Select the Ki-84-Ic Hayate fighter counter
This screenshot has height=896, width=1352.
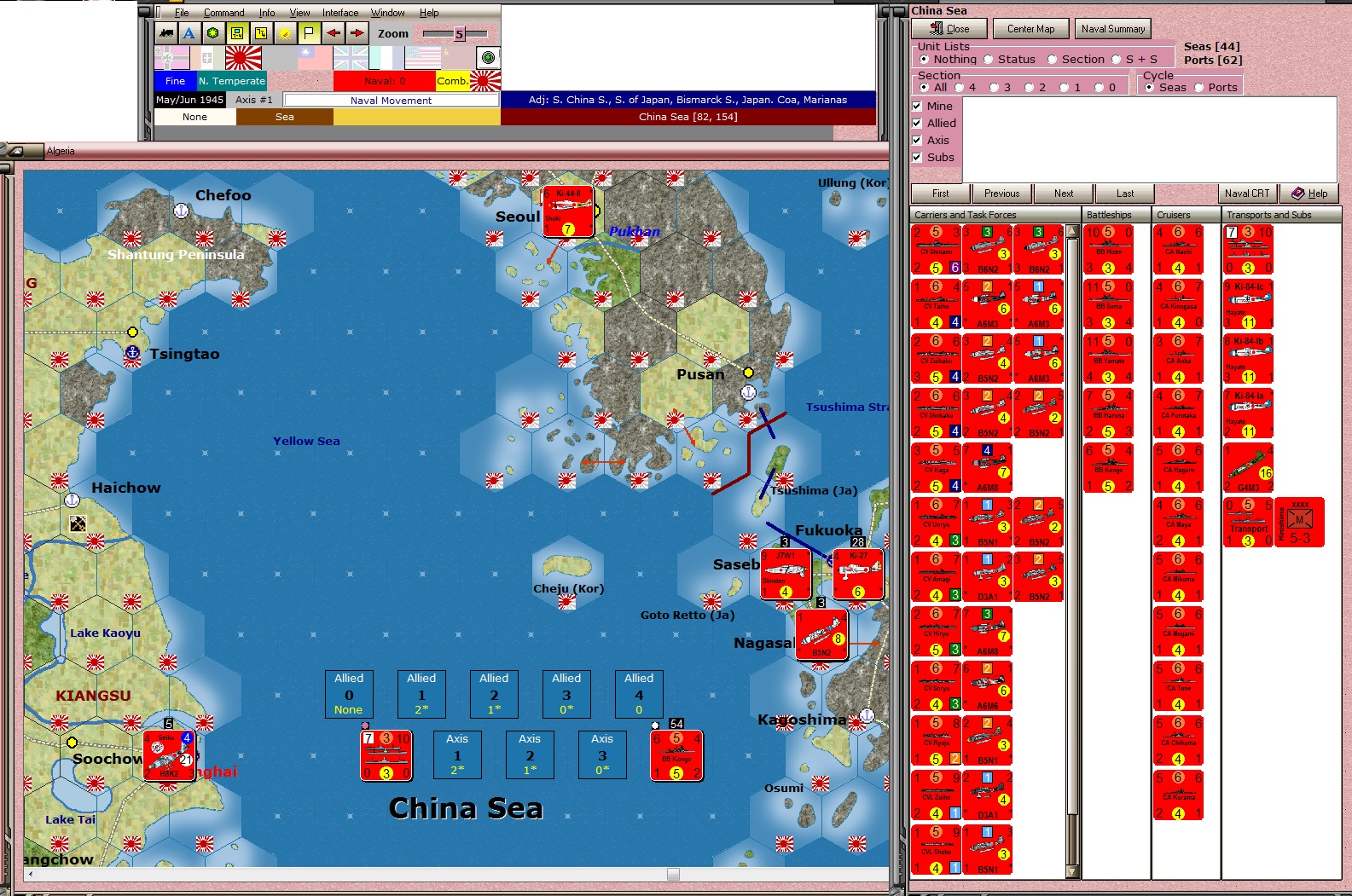point(1249,305)
